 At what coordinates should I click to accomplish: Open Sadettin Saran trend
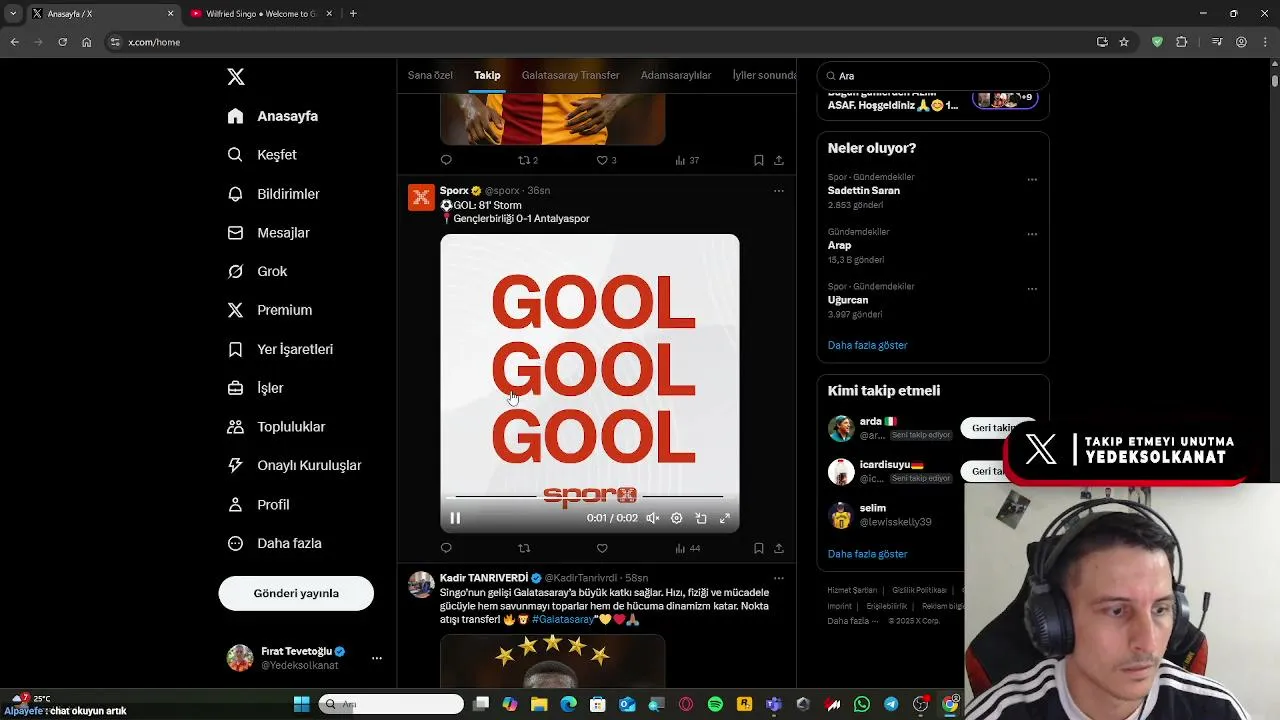[864, 190]
